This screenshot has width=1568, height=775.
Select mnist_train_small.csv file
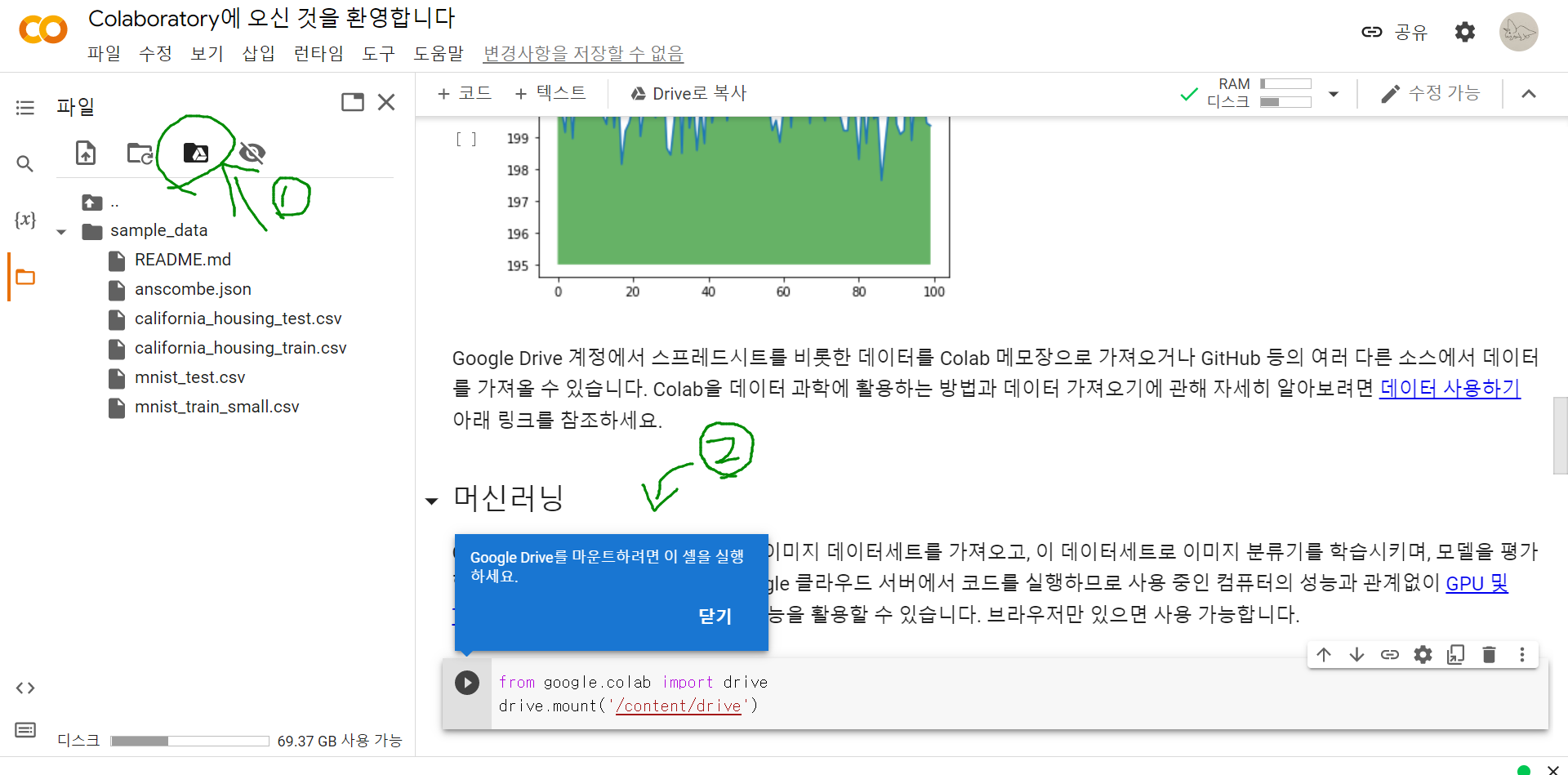point(216,407)
